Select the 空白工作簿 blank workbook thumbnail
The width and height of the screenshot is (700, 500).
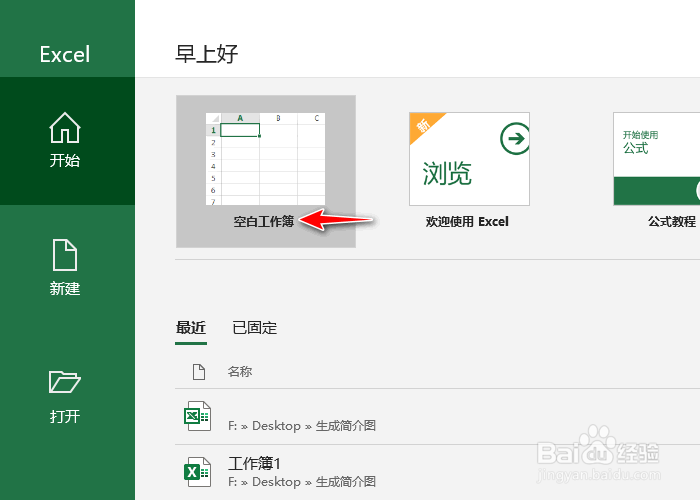pos(265,159)
